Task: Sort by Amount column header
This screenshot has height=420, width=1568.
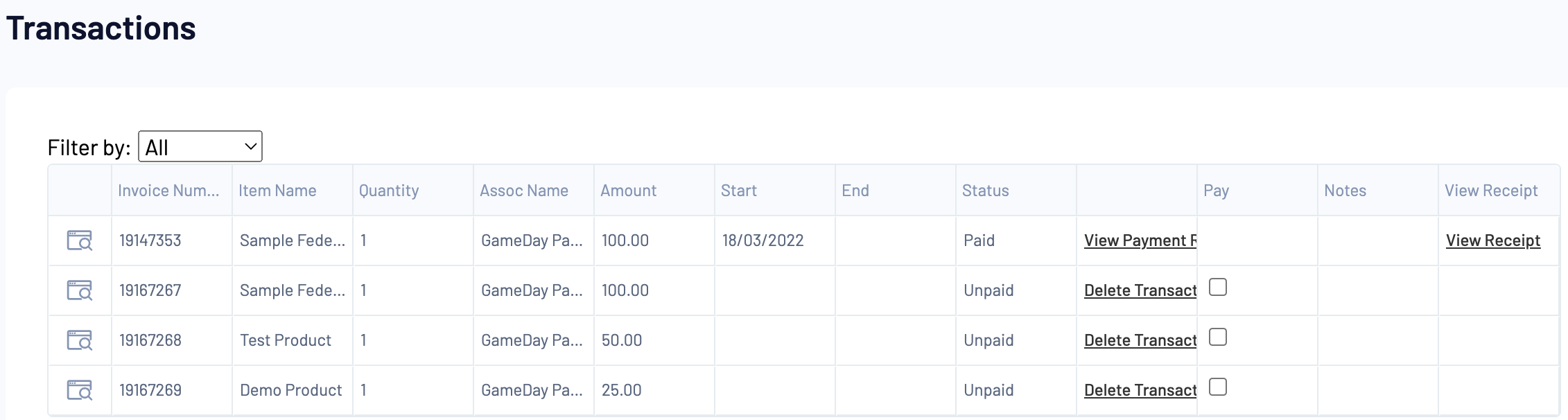Action: 628,191
